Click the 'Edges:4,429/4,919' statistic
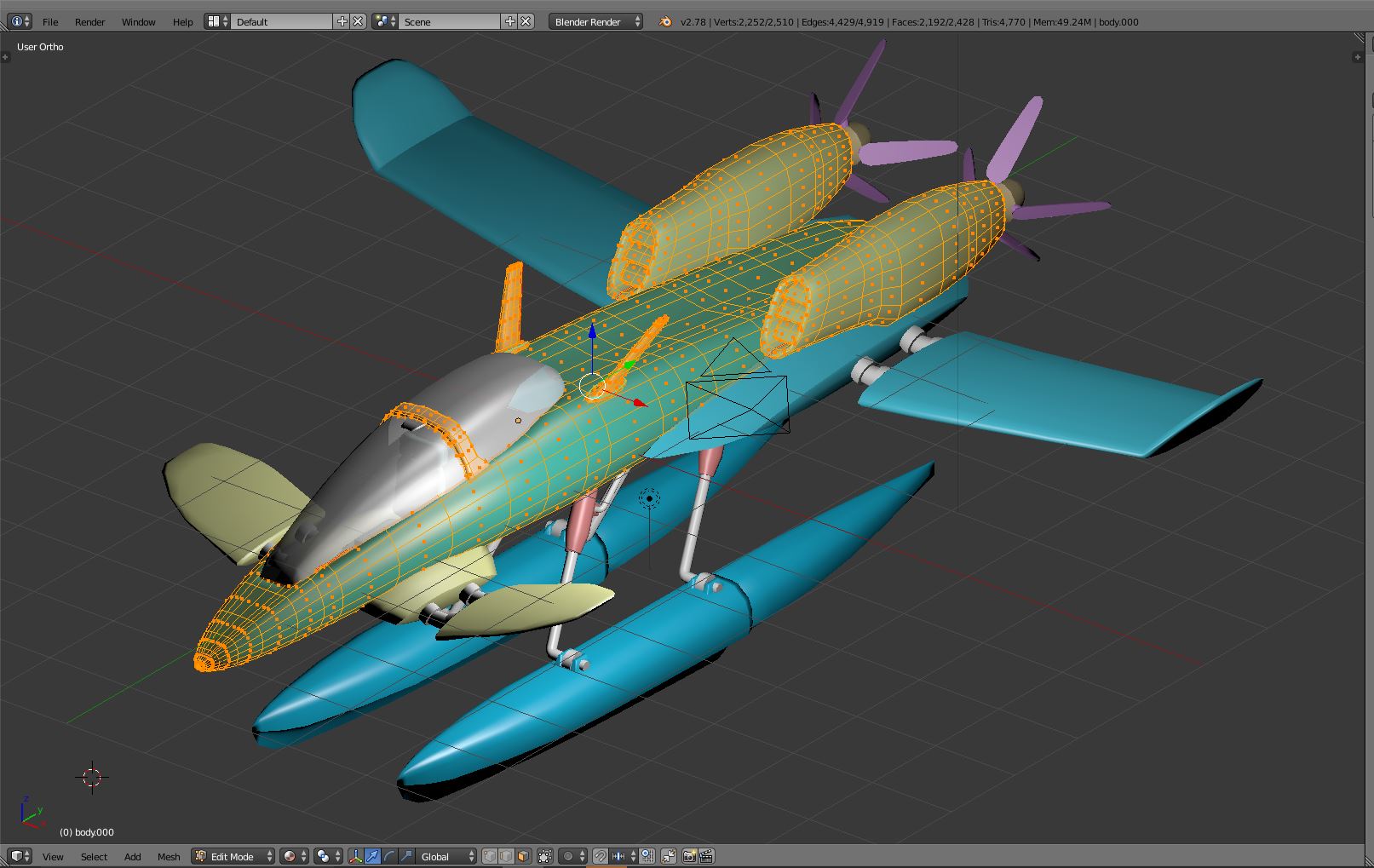 [842, 22]
